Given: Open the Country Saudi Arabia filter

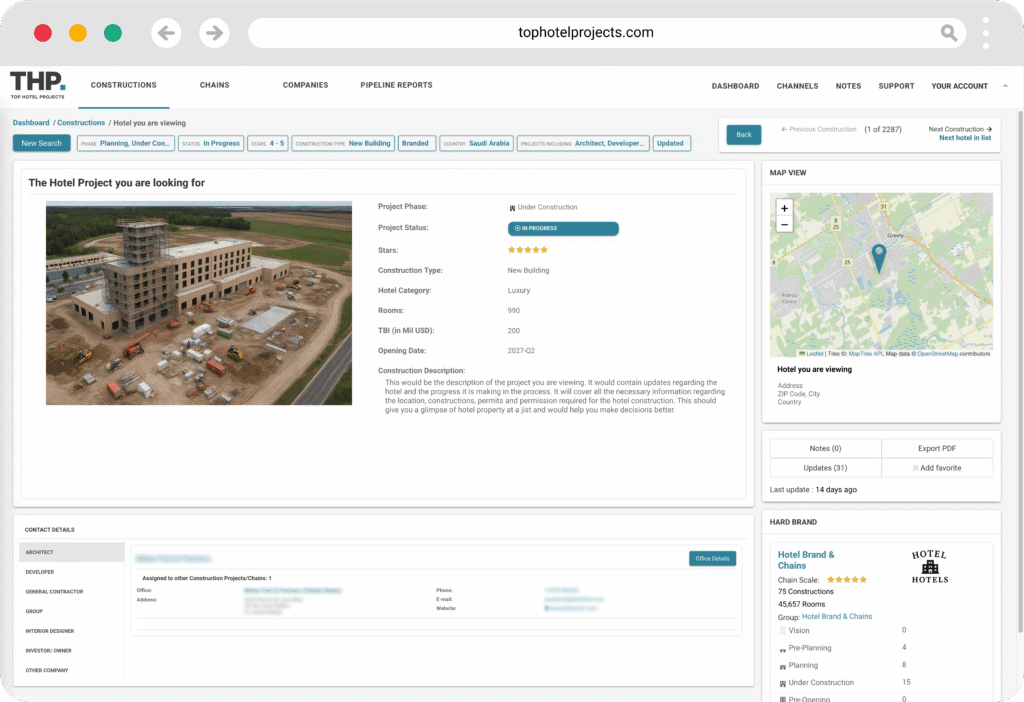Looking at the screenshot, I should click(476, 143).
